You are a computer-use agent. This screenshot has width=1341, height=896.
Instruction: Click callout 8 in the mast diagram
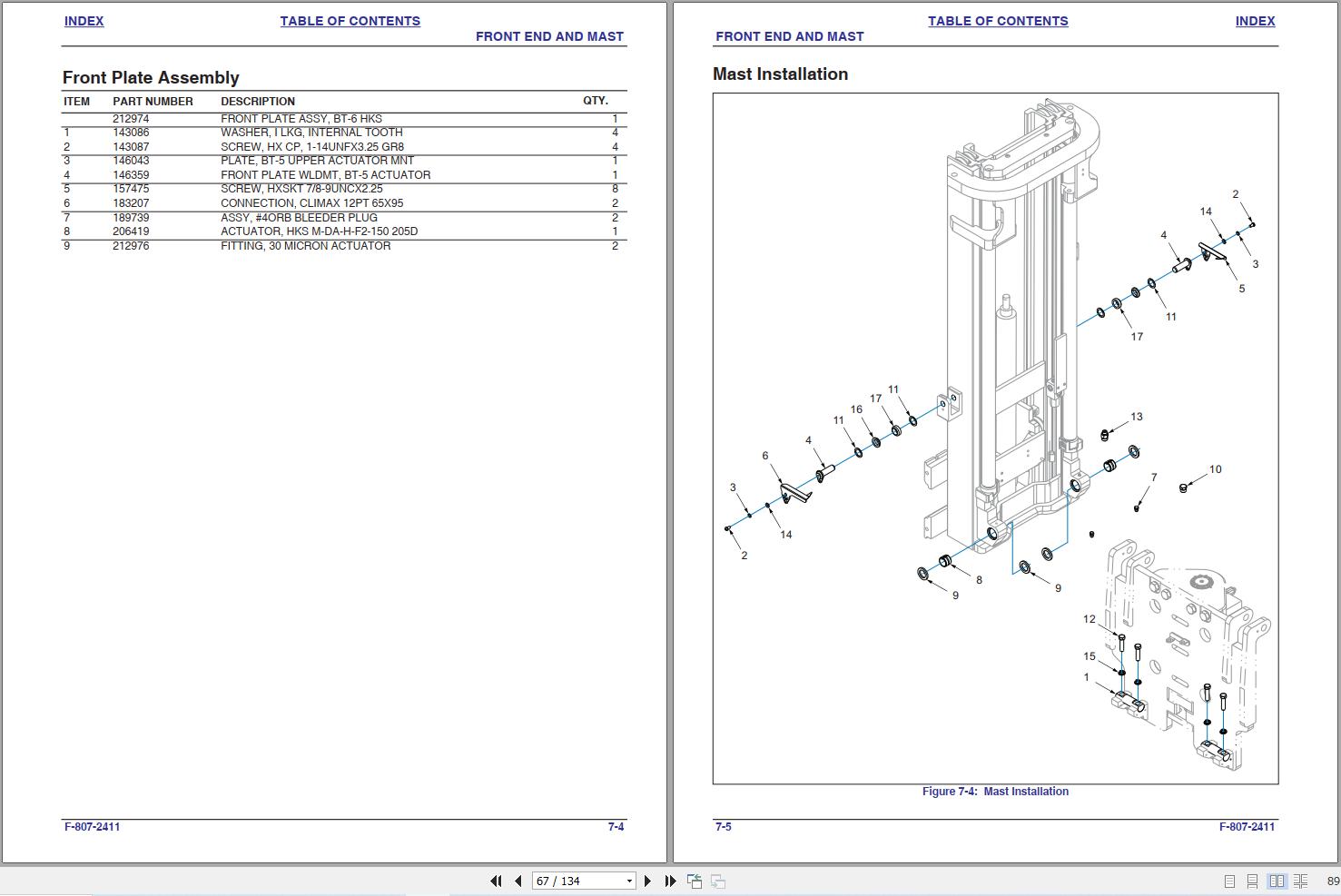pyautogui.click(x=979, y=580)
